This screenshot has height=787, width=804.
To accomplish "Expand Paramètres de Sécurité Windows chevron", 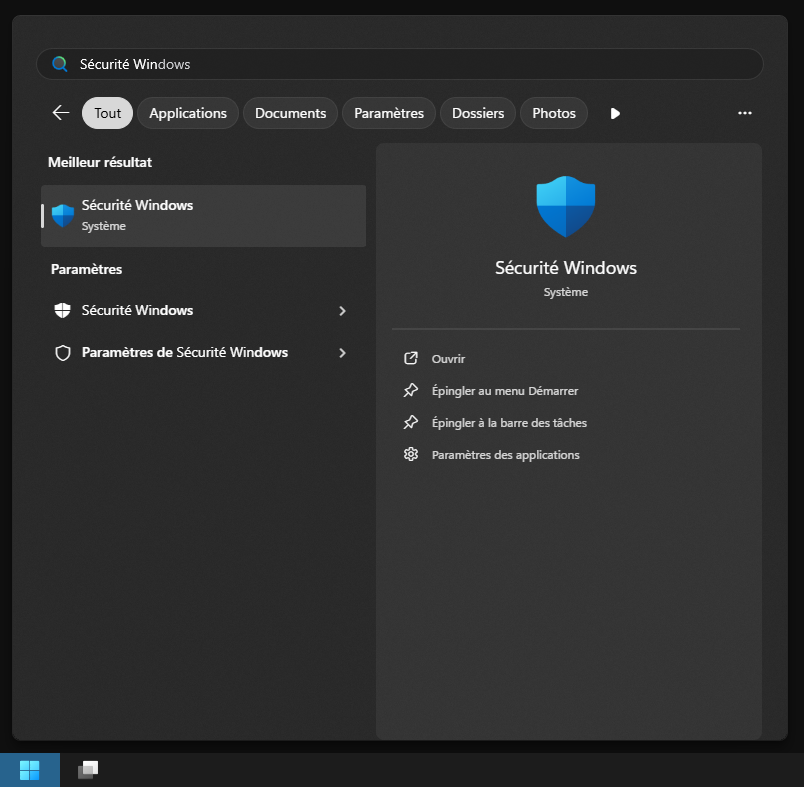I will tap(343, 353).
